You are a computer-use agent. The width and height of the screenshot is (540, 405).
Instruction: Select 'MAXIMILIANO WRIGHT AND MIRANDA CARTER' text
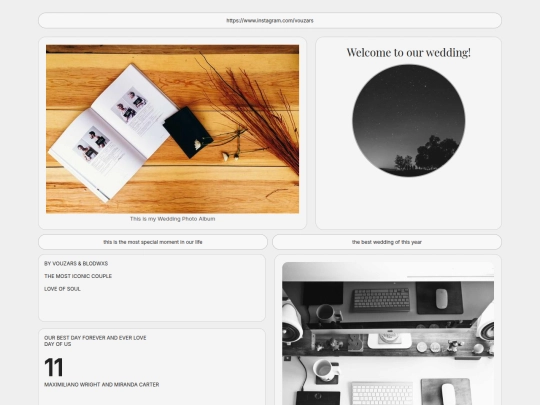point(102,385)
